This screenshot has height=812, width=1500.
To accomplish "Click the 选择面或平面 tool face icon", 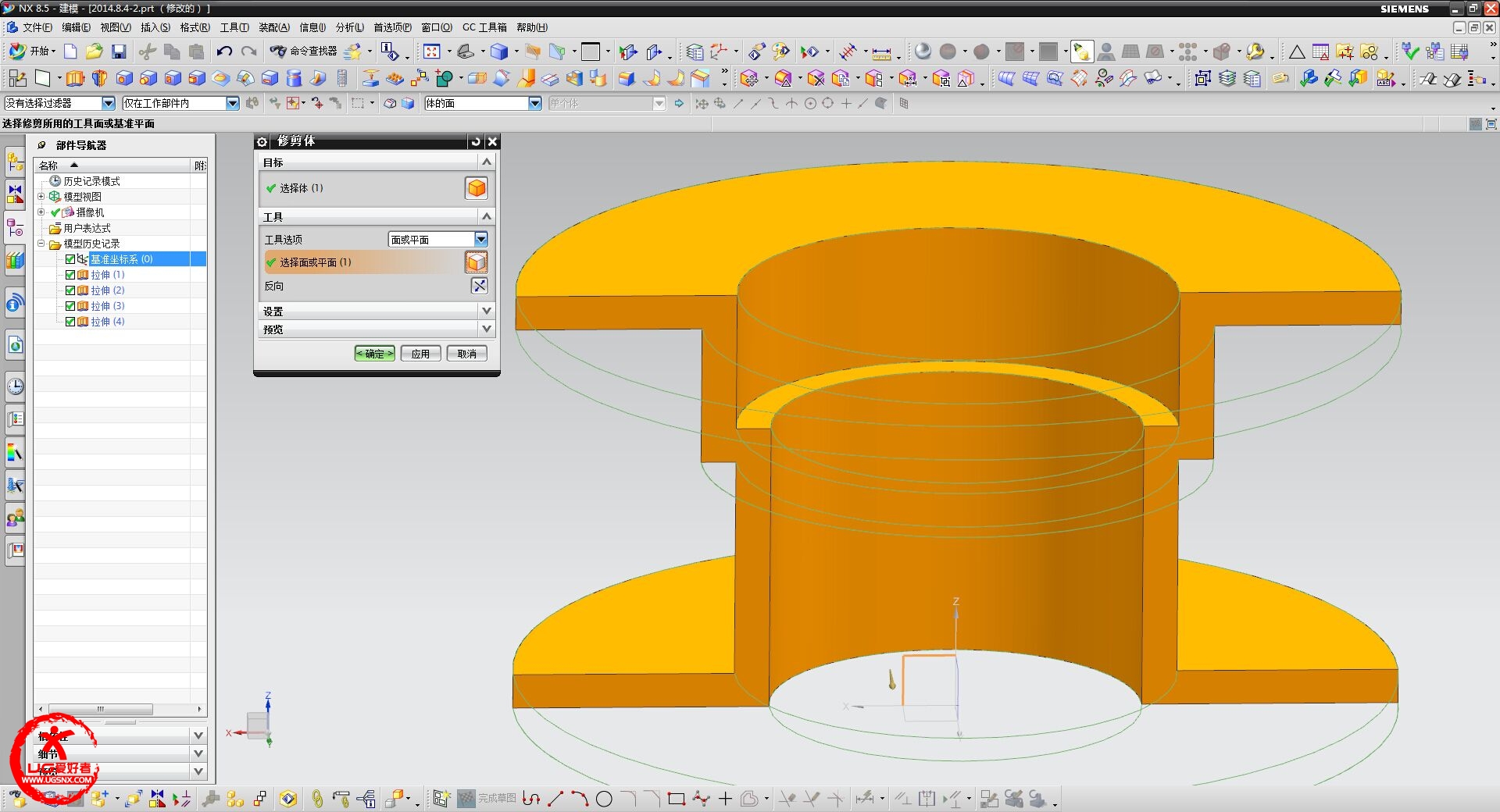I will [477, 262].
